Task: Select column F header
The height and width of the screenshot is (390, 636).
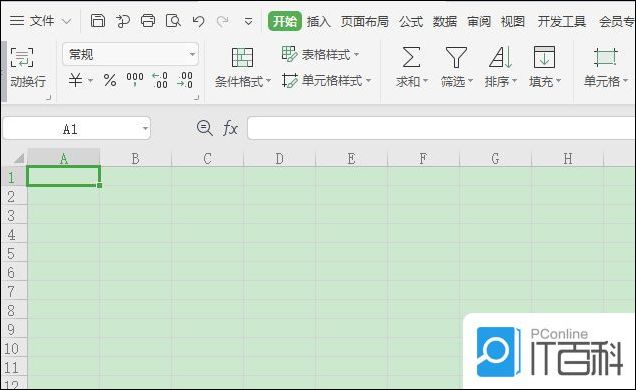Action: (423, 158)
